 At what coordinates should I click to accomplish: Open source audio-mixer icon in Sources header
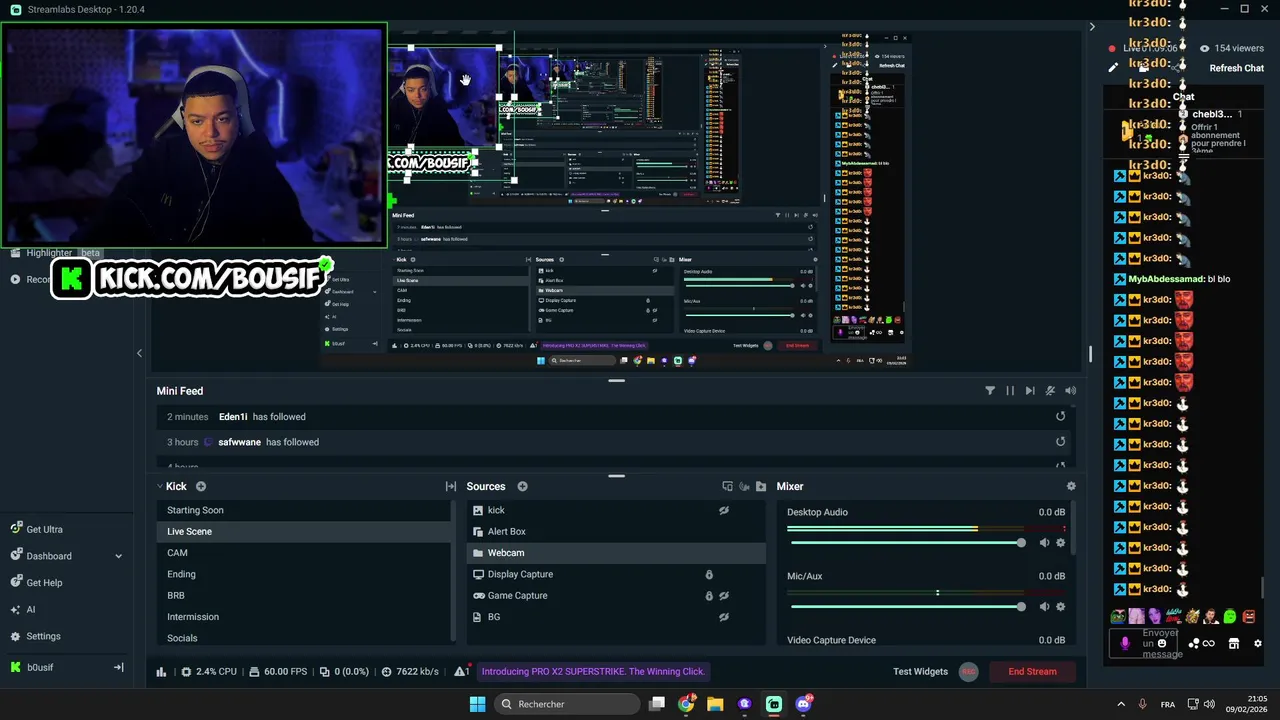(744, 486)
